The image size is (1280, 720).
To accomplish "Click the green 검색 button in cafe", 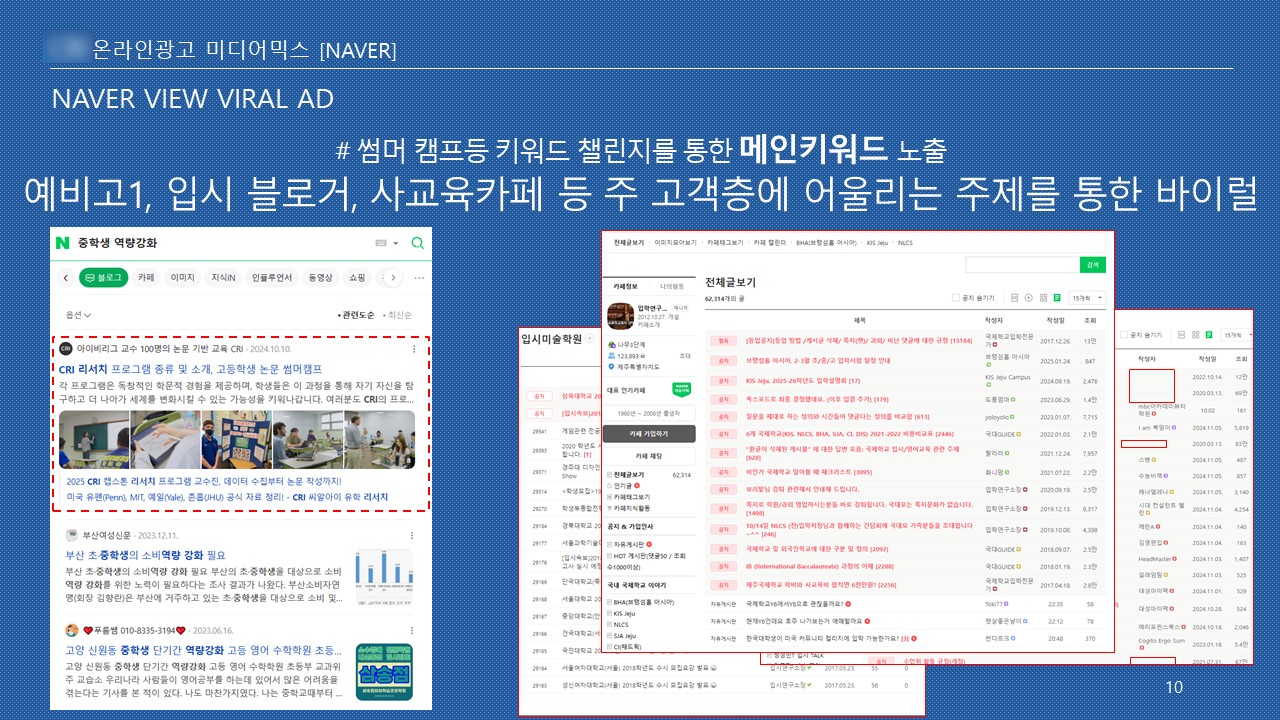I will (1094, 264).
